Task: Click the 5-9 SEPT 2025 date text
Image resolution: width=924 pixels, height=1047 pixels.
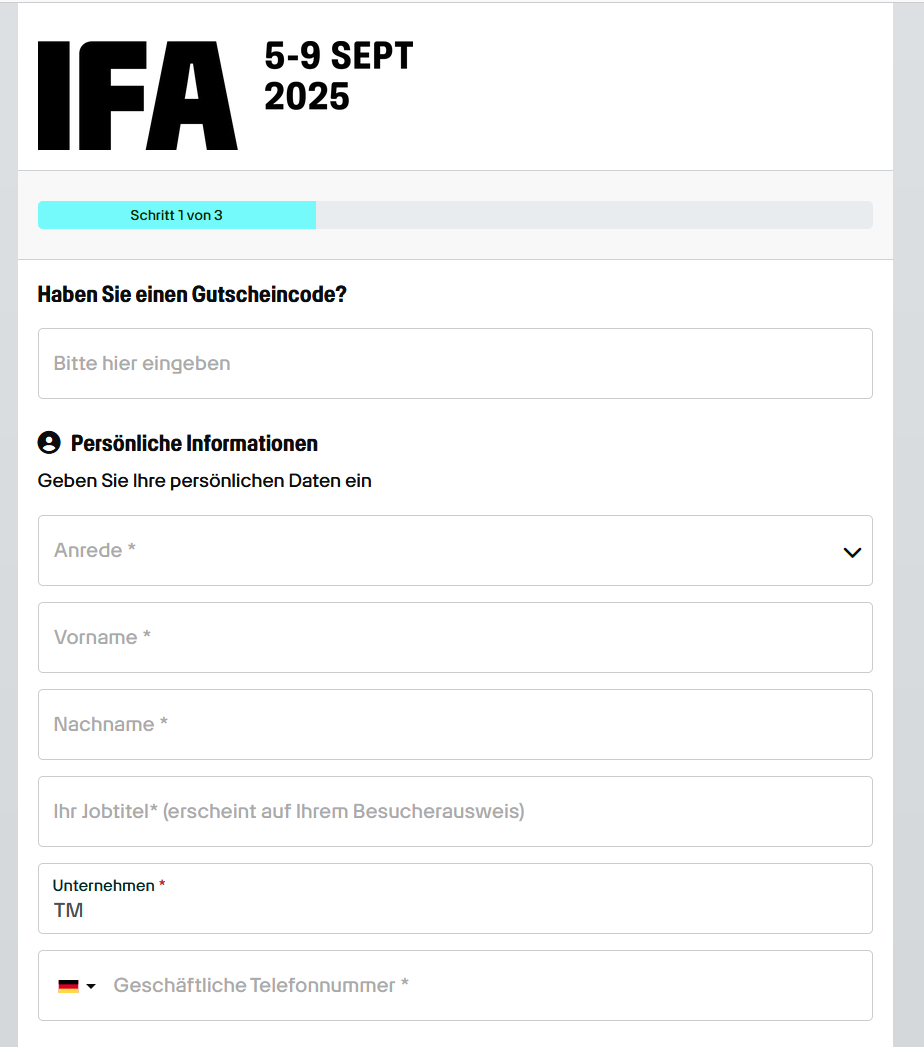Action: pos(338,76)
